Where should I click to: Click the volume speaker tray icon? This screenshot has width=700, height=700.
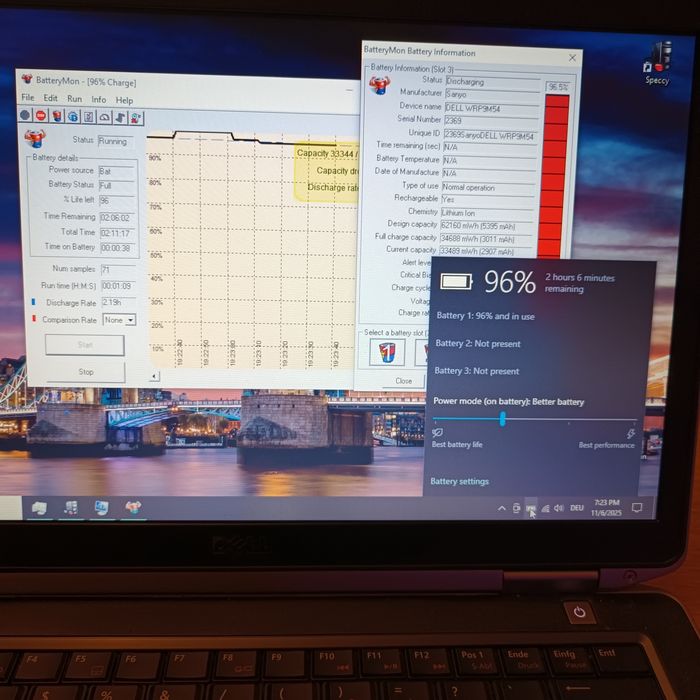pyautogui.click(x=559, y=508)
